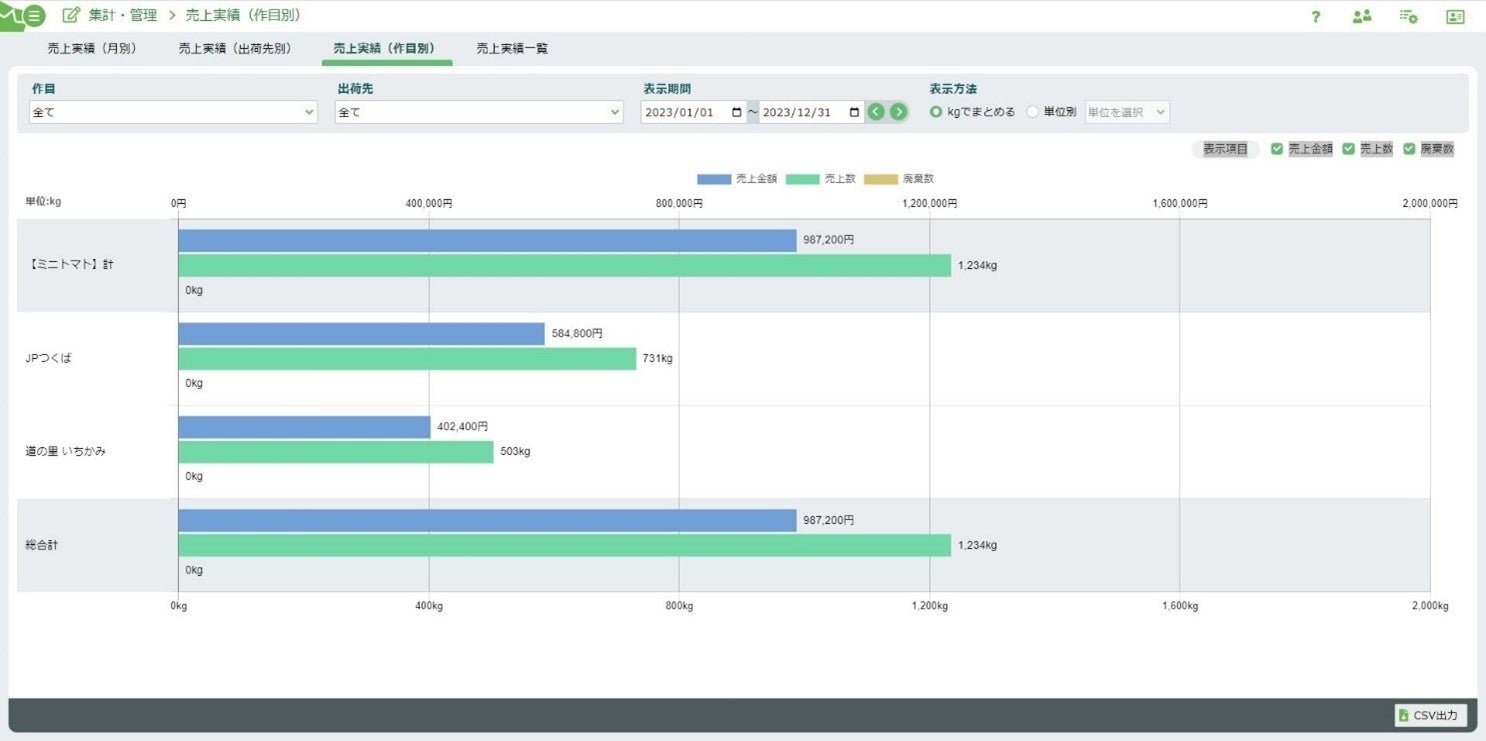This screenshot has height=741, width=1486.
Task: Click the edit pencil icon beside 集計・管理
Action: [71, 16]
